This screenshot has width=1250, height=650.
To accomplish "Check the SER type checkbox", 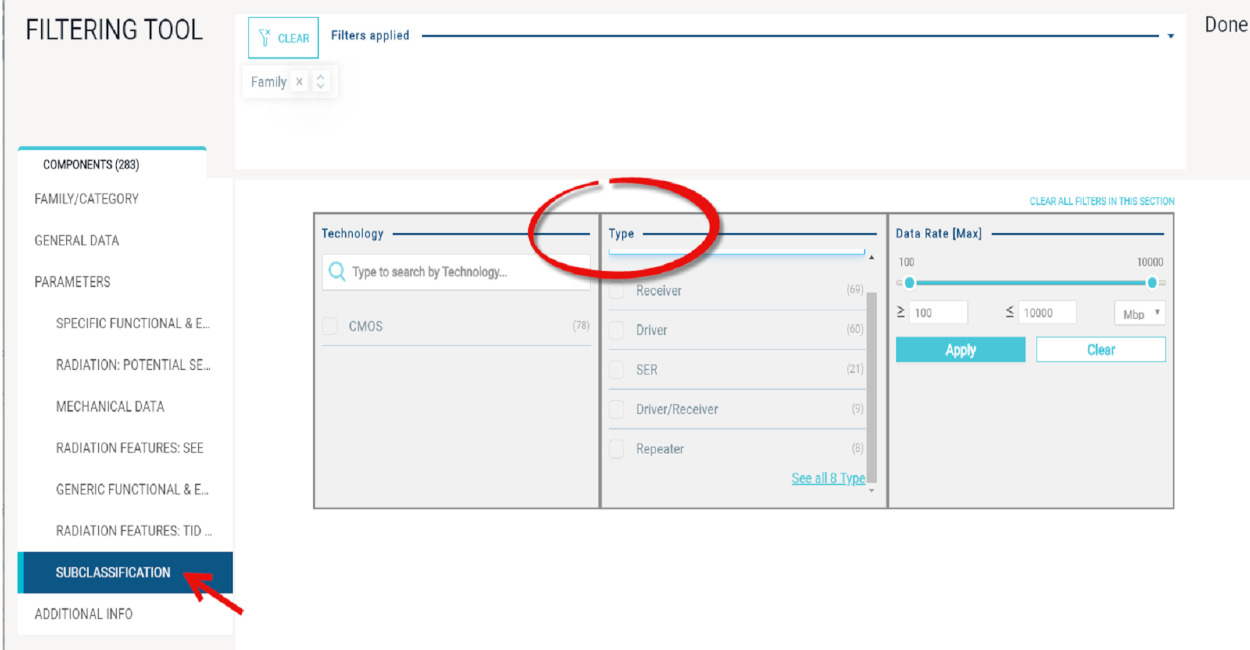I will pos(617,369).
